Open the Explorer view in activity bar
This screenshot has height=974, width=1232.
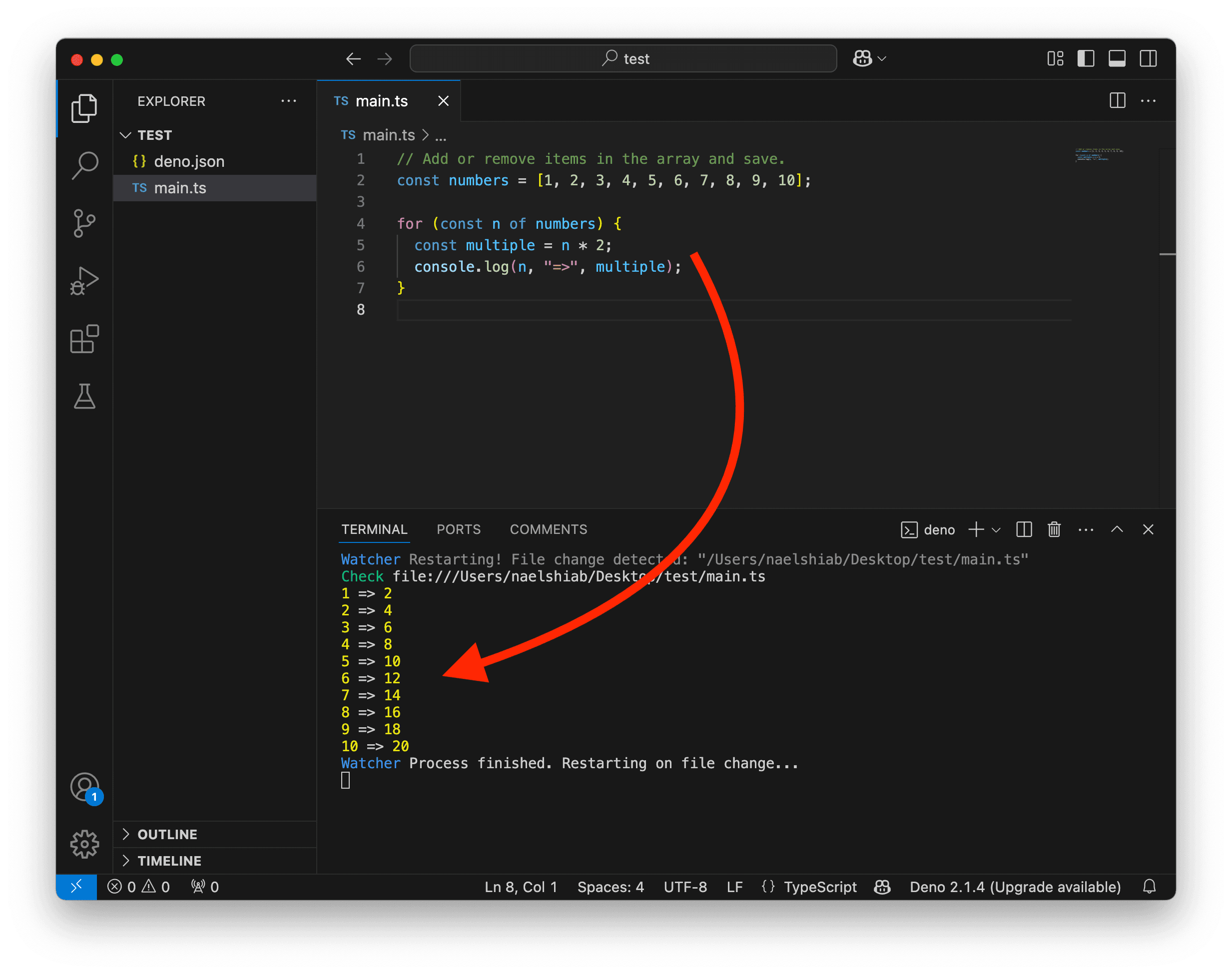click(84, 108)
